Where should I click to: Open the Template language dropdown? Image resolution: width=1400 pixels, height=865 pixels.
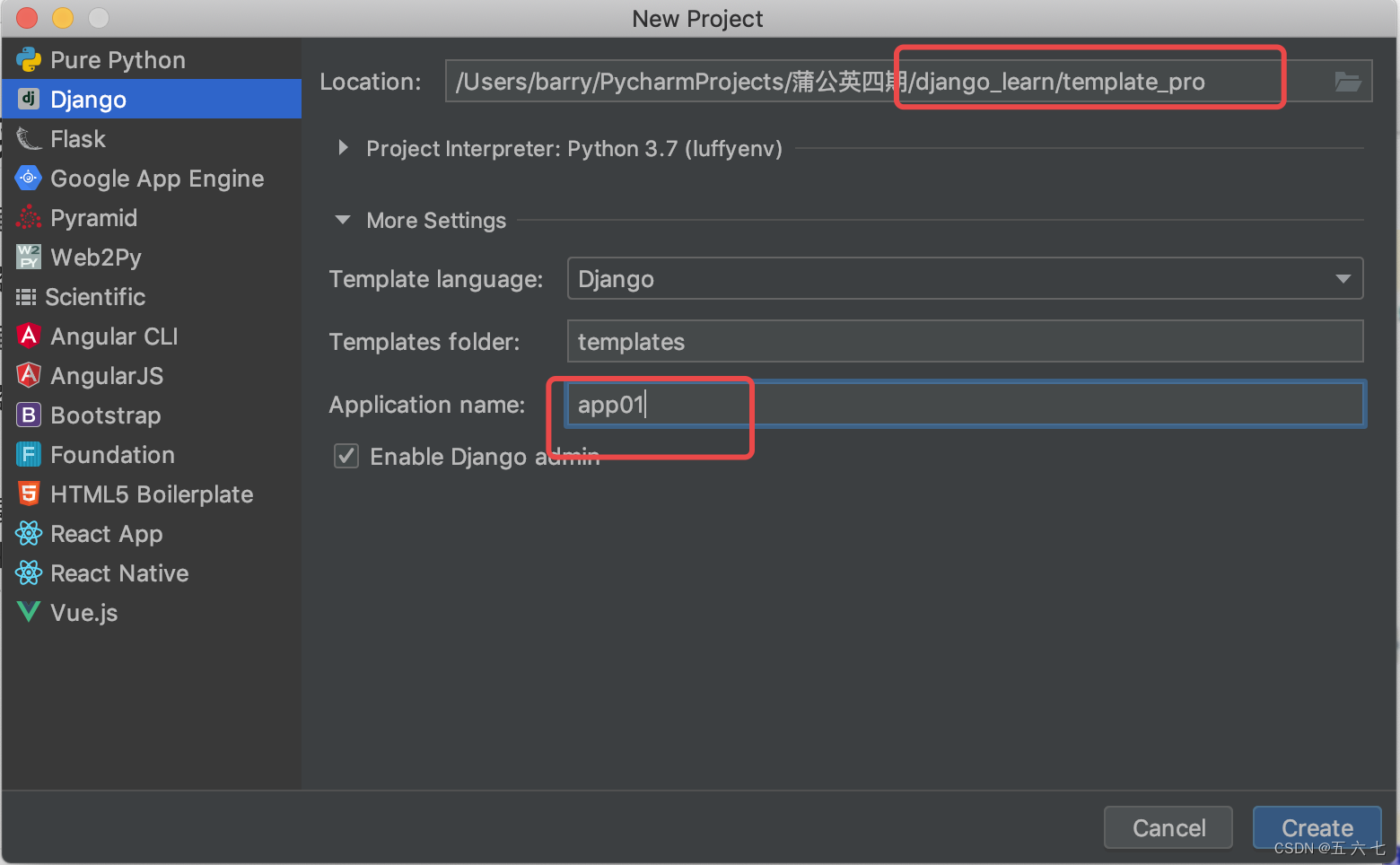(965, 278)
